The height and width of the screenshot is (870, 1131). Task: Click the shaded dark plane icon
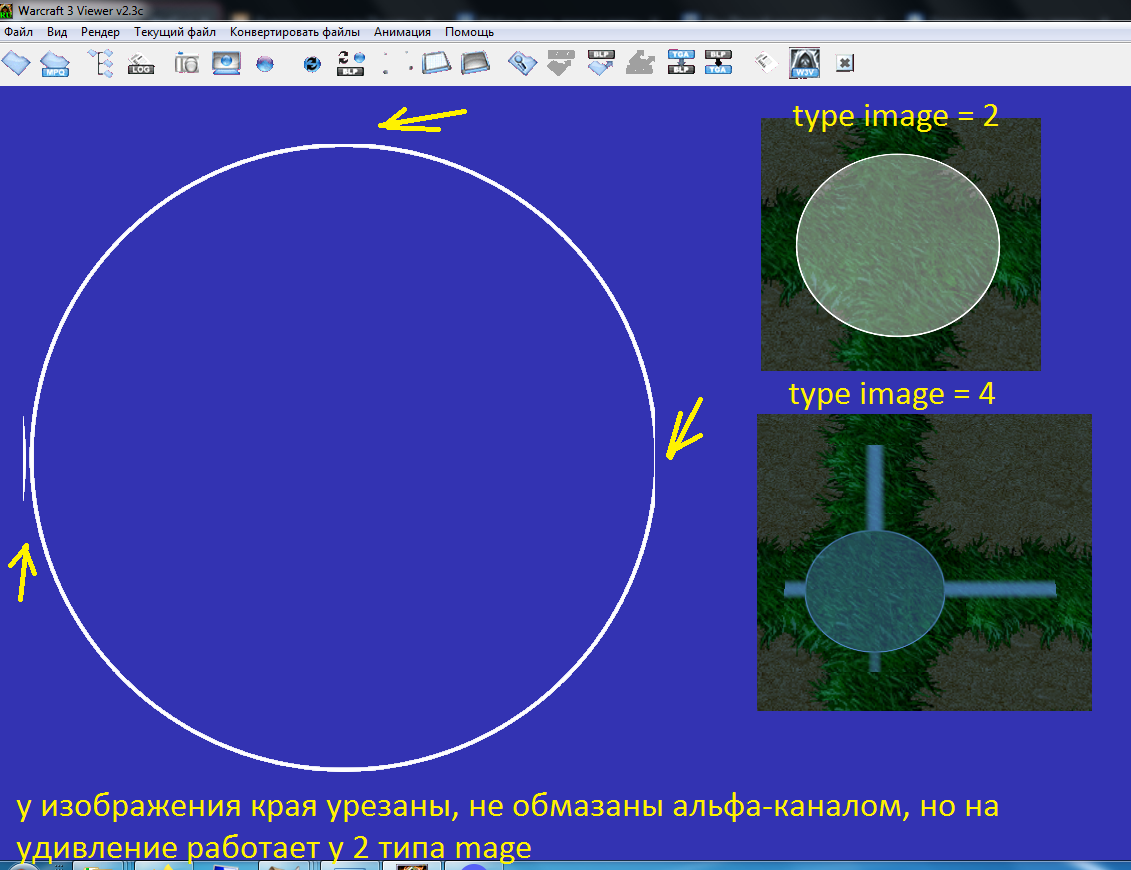tap(475, 63)
